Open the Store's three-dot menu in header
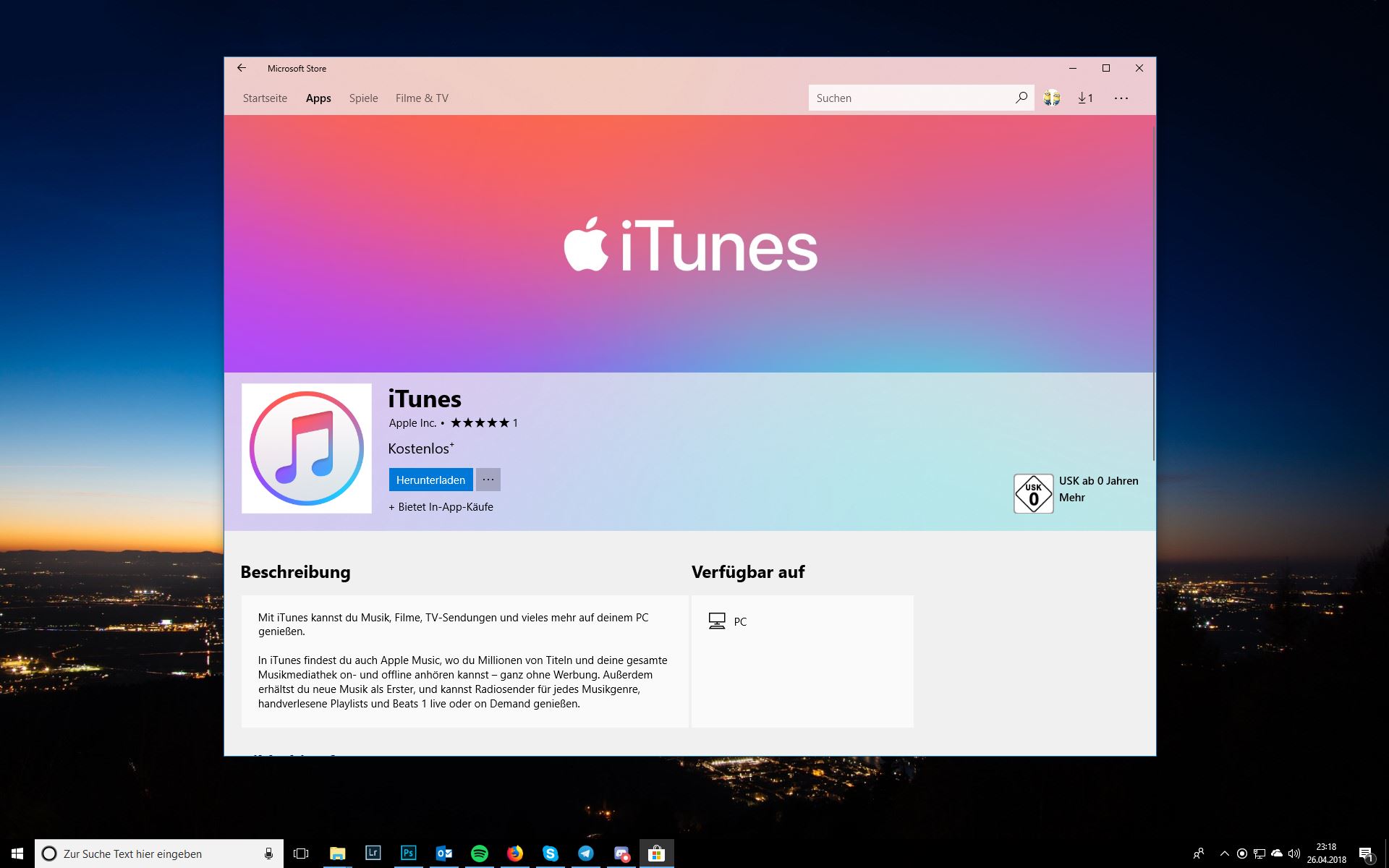 click(x=1121, y=98)
